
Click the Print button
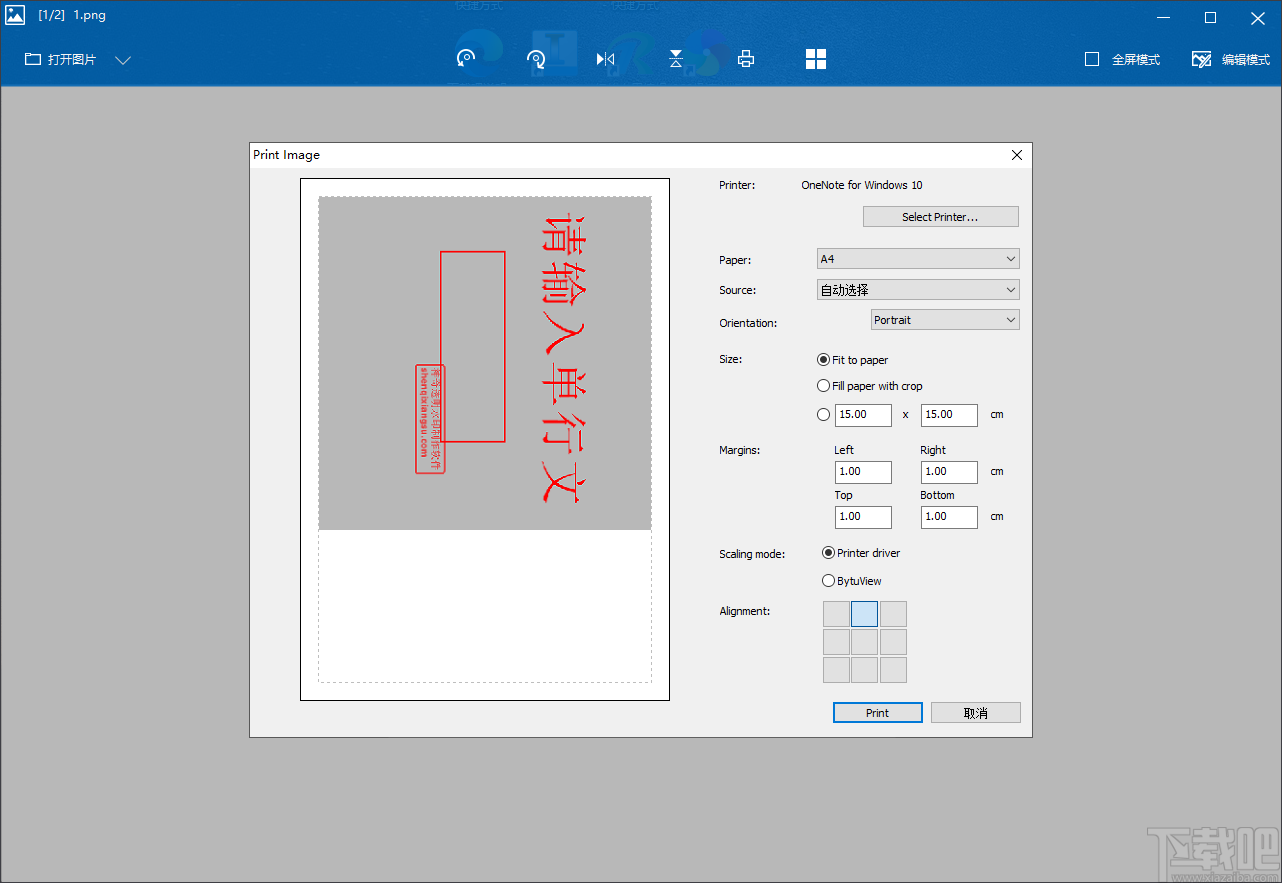coord(877,713)
